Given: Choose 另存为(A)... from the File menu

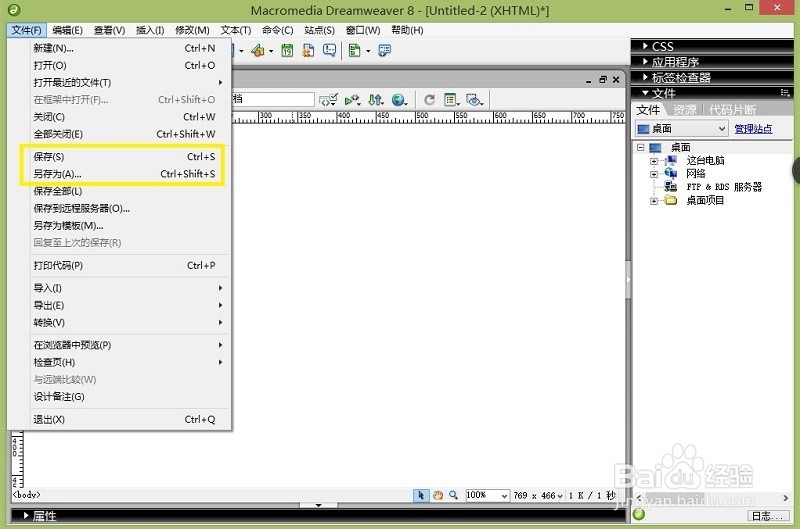Looking at the screenshot, I should point(124,174).
